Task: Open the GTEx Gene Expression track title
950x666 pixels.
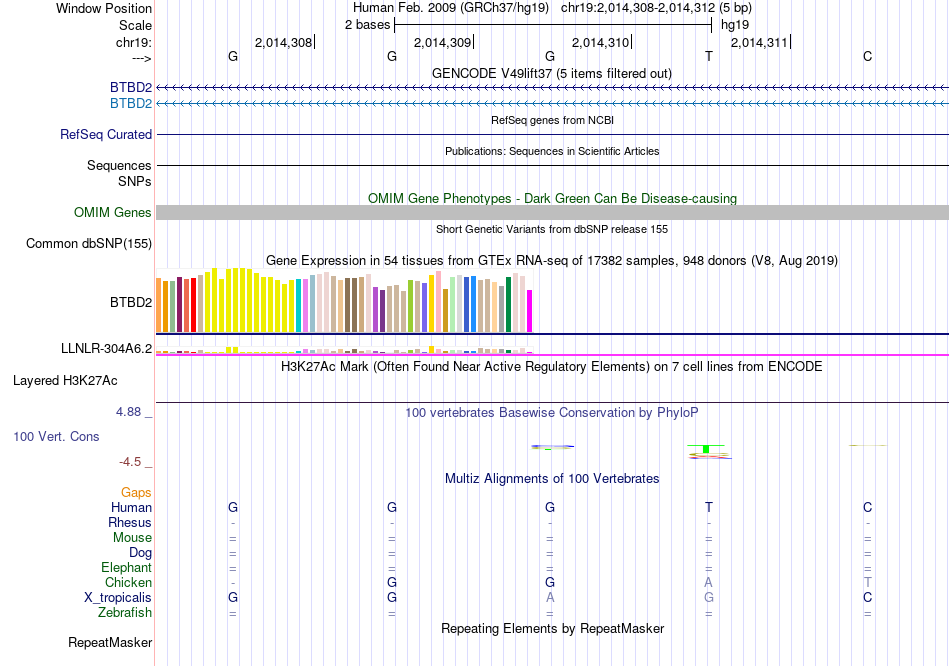Action: [552, 261]
